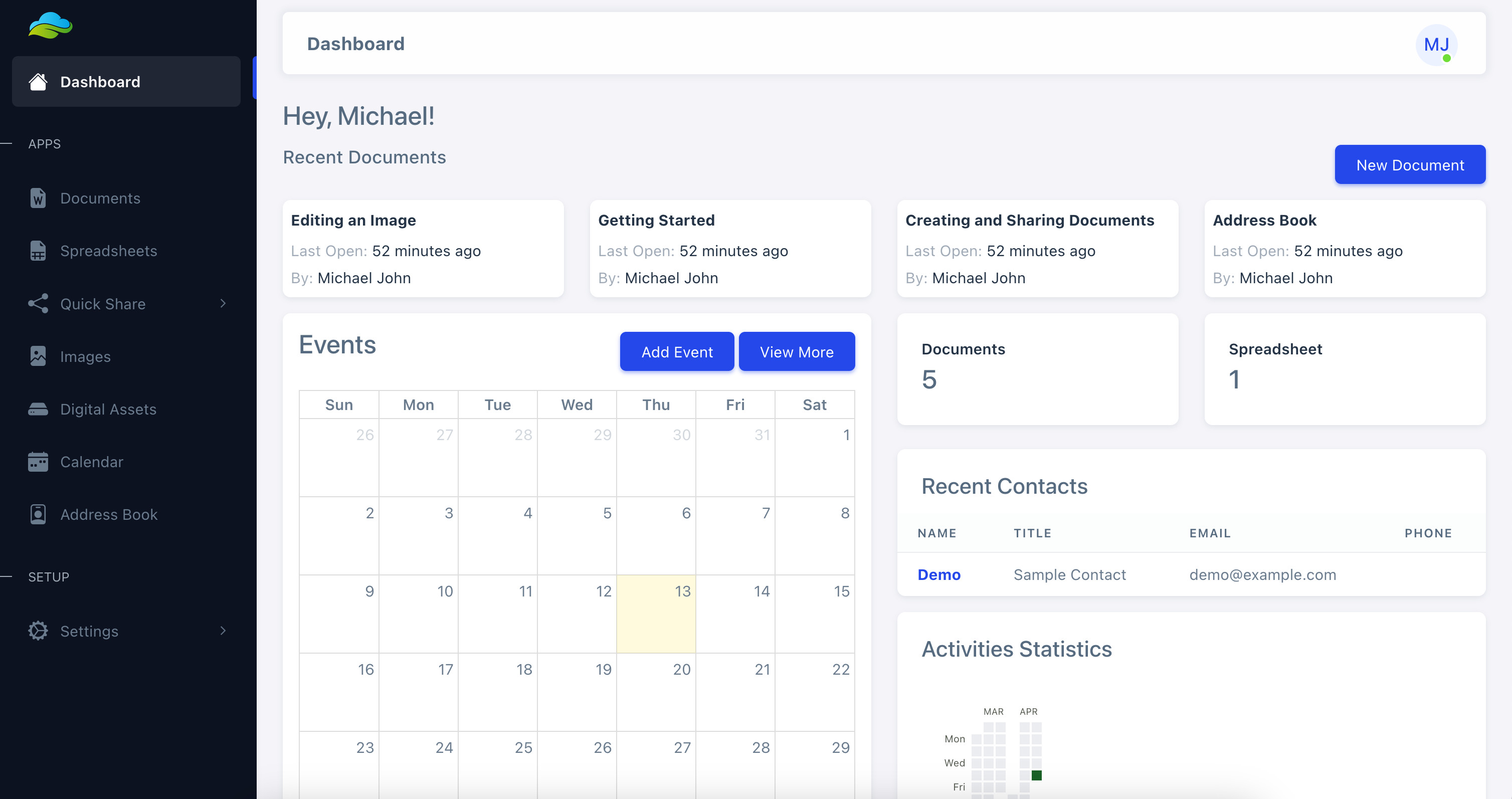Expand the Quick Share submenu chevron
Viewport: 1512px width, 799px height.
pyautogui.click(x=223, y=304)
